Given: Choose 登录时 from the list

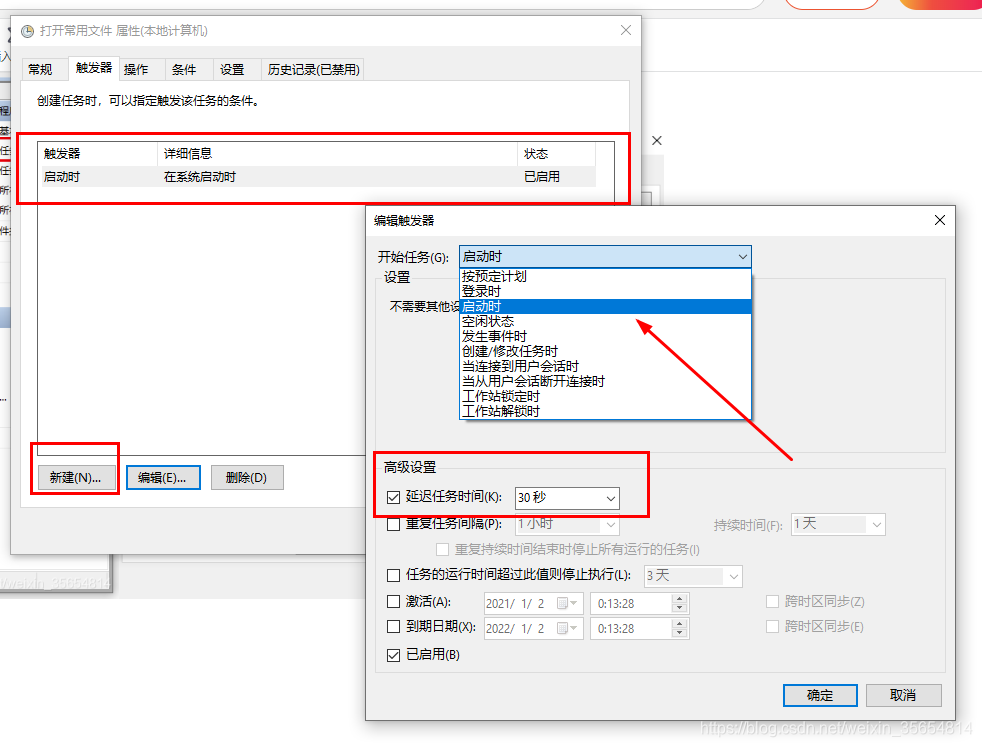Looking at the screenshot, I should tap(605, 291).
